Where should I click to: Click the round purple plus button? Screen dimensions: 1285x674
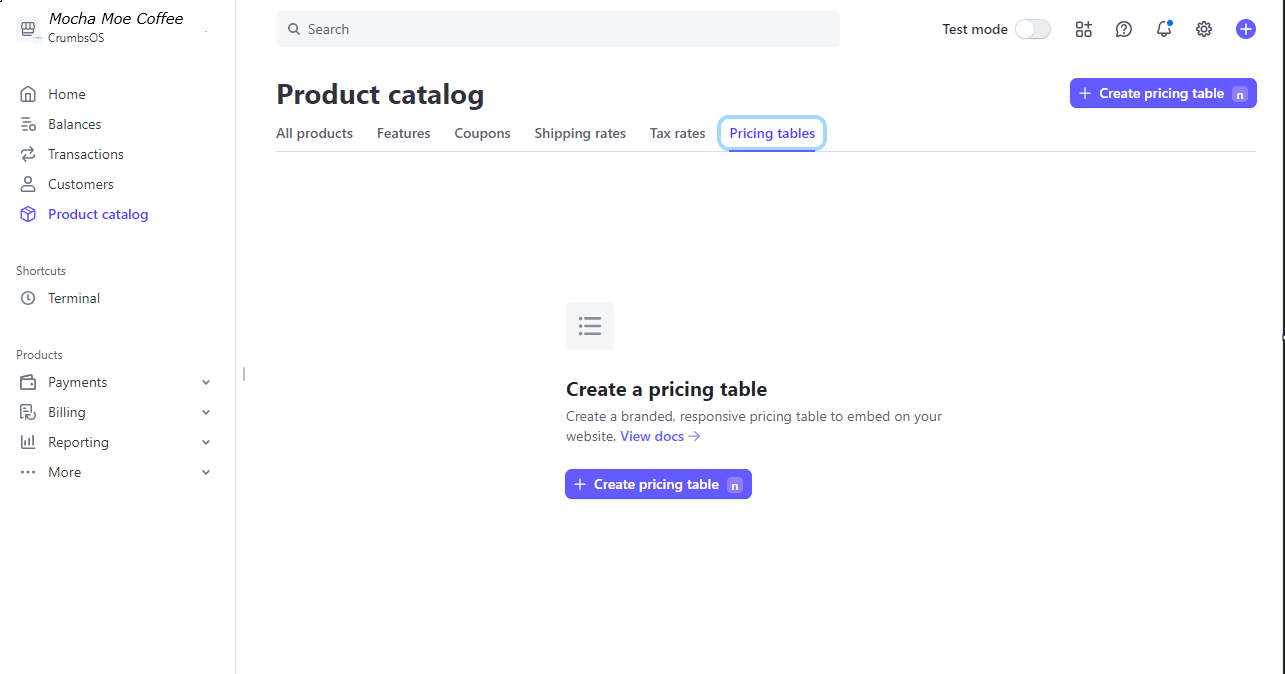(x=1245, y=29)
